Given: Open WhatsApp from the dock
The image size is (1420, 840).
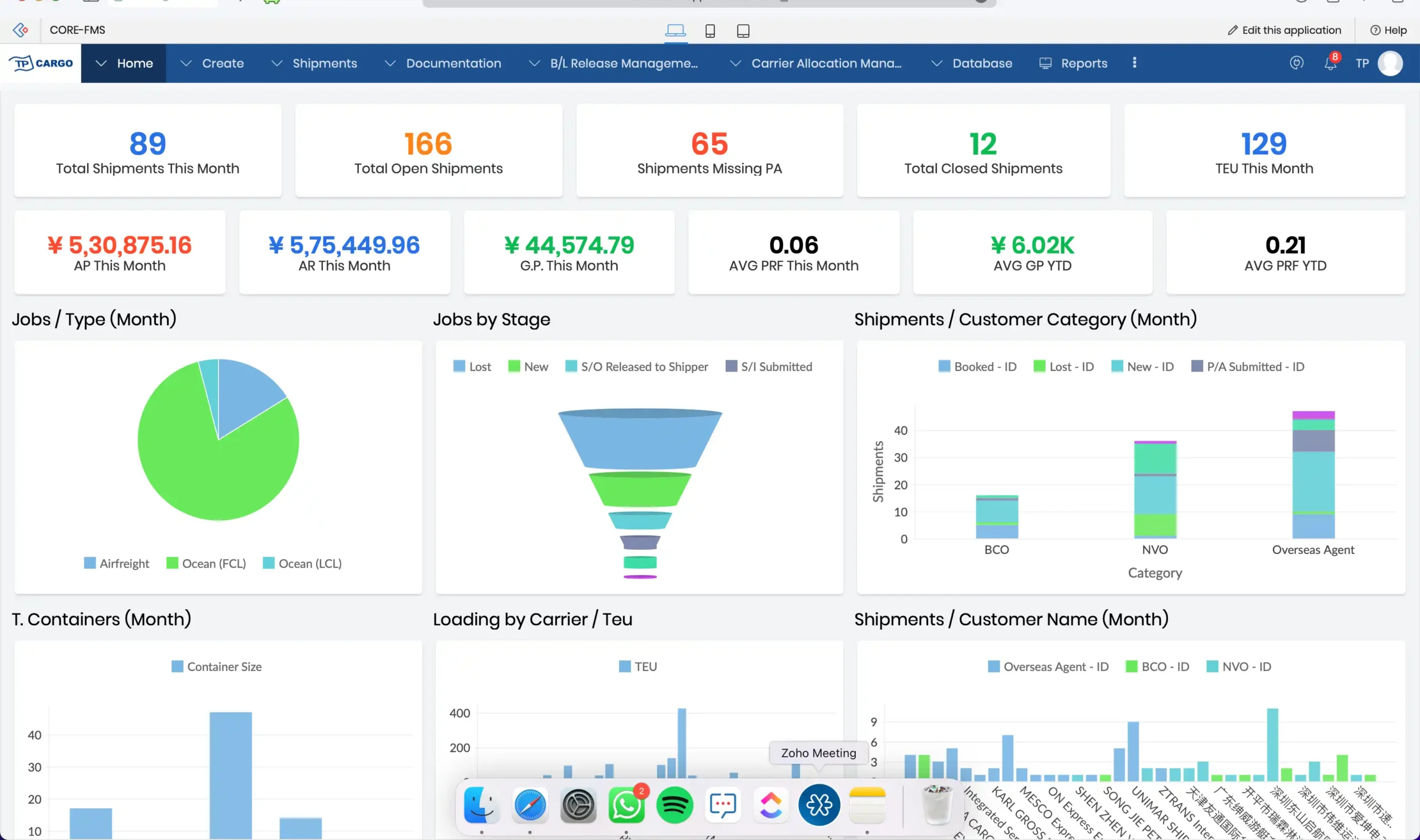Looking at the screenshot, I should pos(626,805).
